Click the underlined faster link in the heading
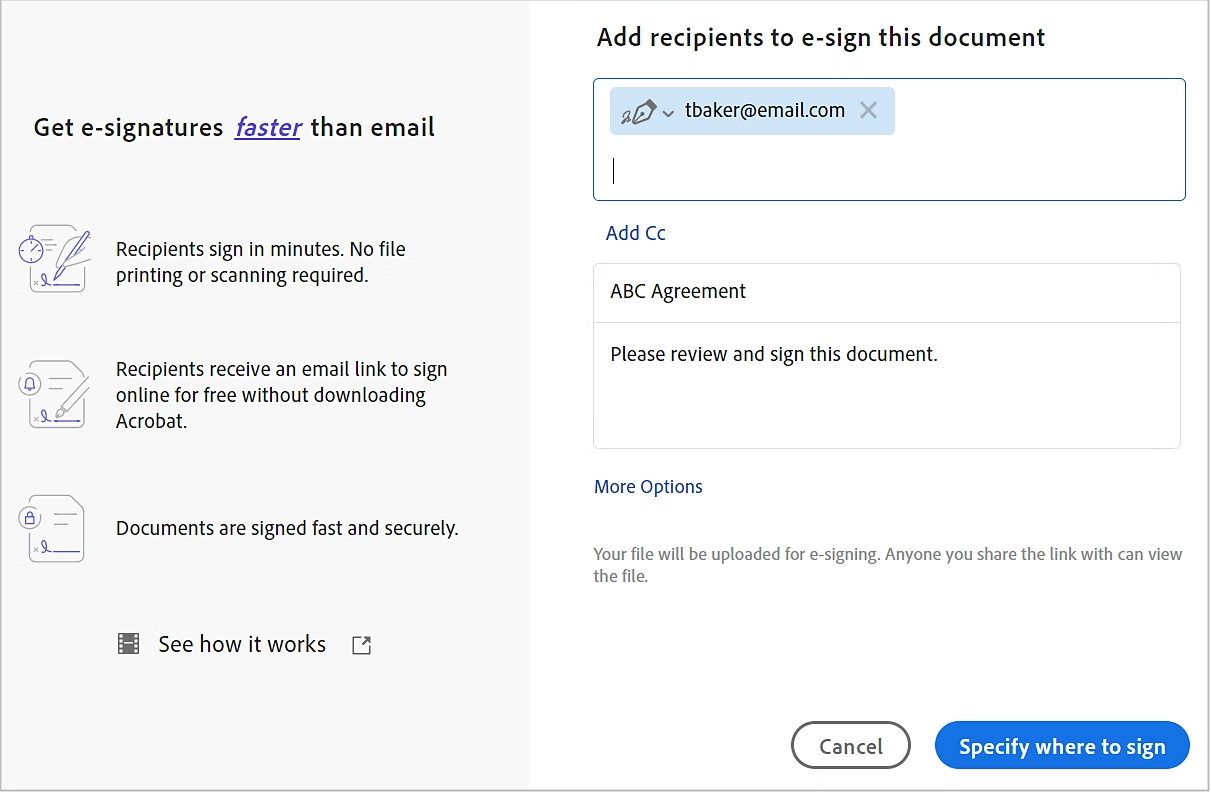 click(268, 127)
